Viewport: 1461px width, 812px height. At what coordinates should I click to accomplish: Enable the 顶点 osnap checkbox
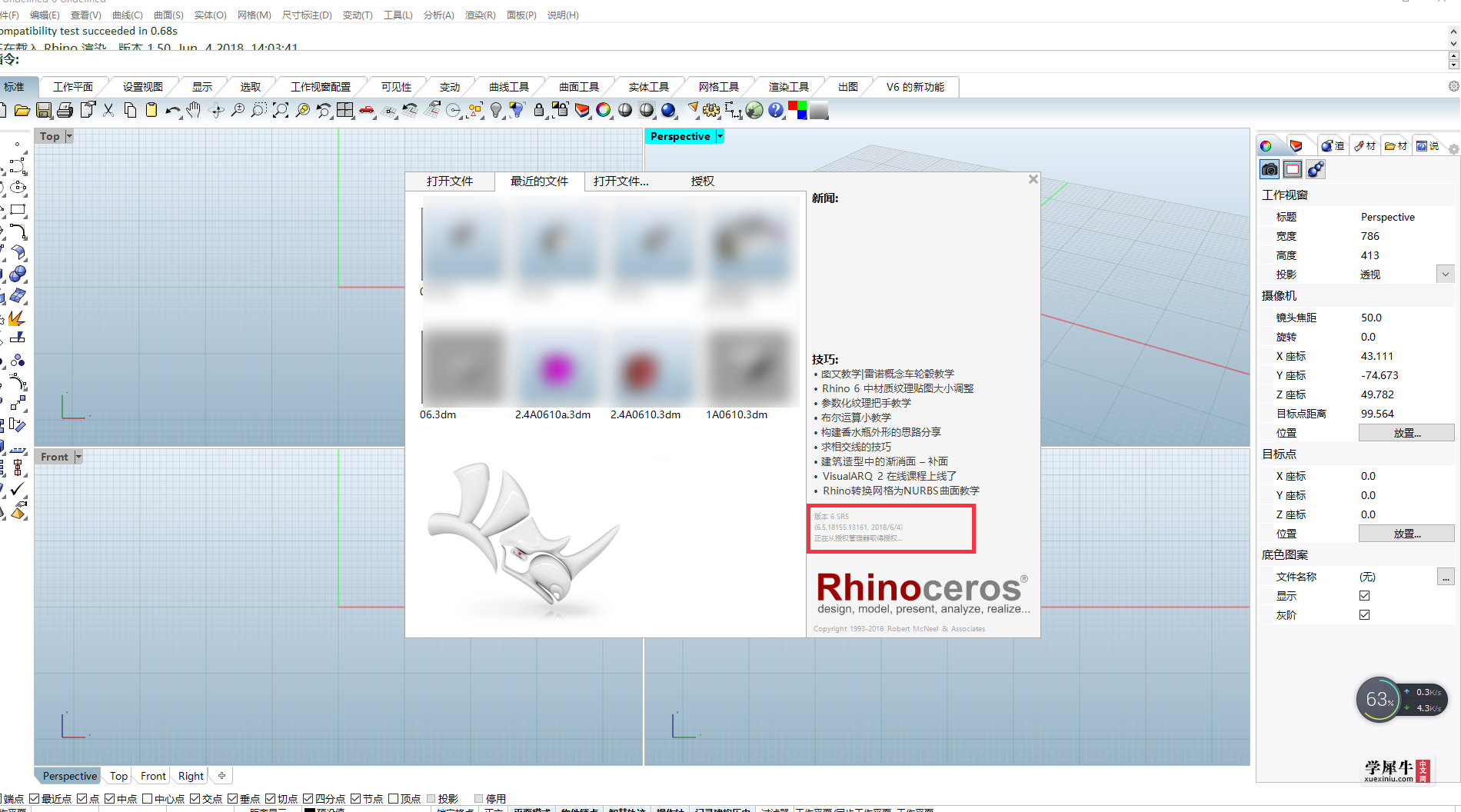(393, 799)
